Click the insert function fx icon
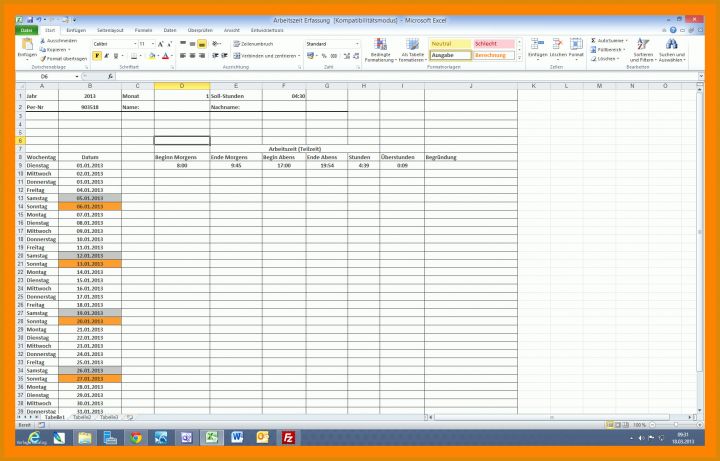The height and width of the screenshot is (461, 720). pos(110,76)
